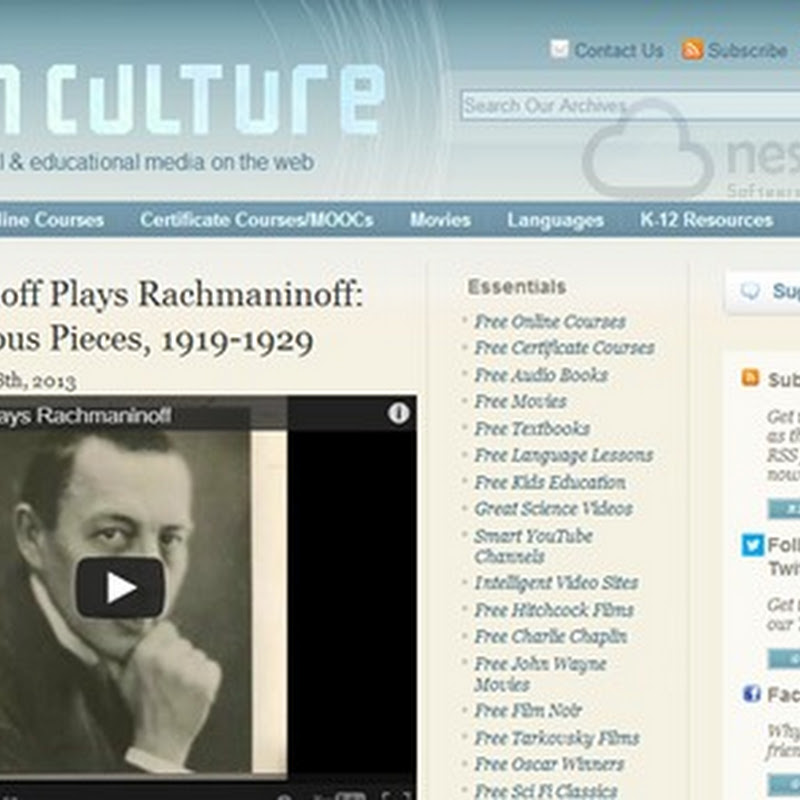This screenshot has height=800, width=800.
Task: Open the Contact Us text link
Action: 618,51
